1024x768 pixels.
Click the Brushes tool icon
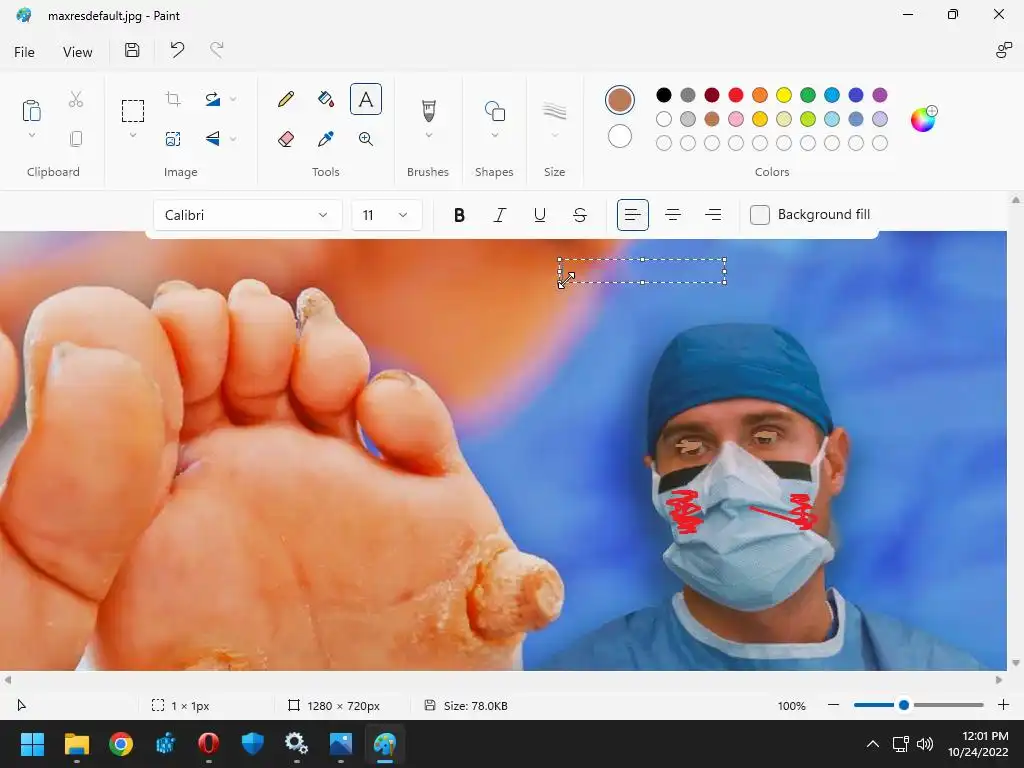(x=428, y=110)
